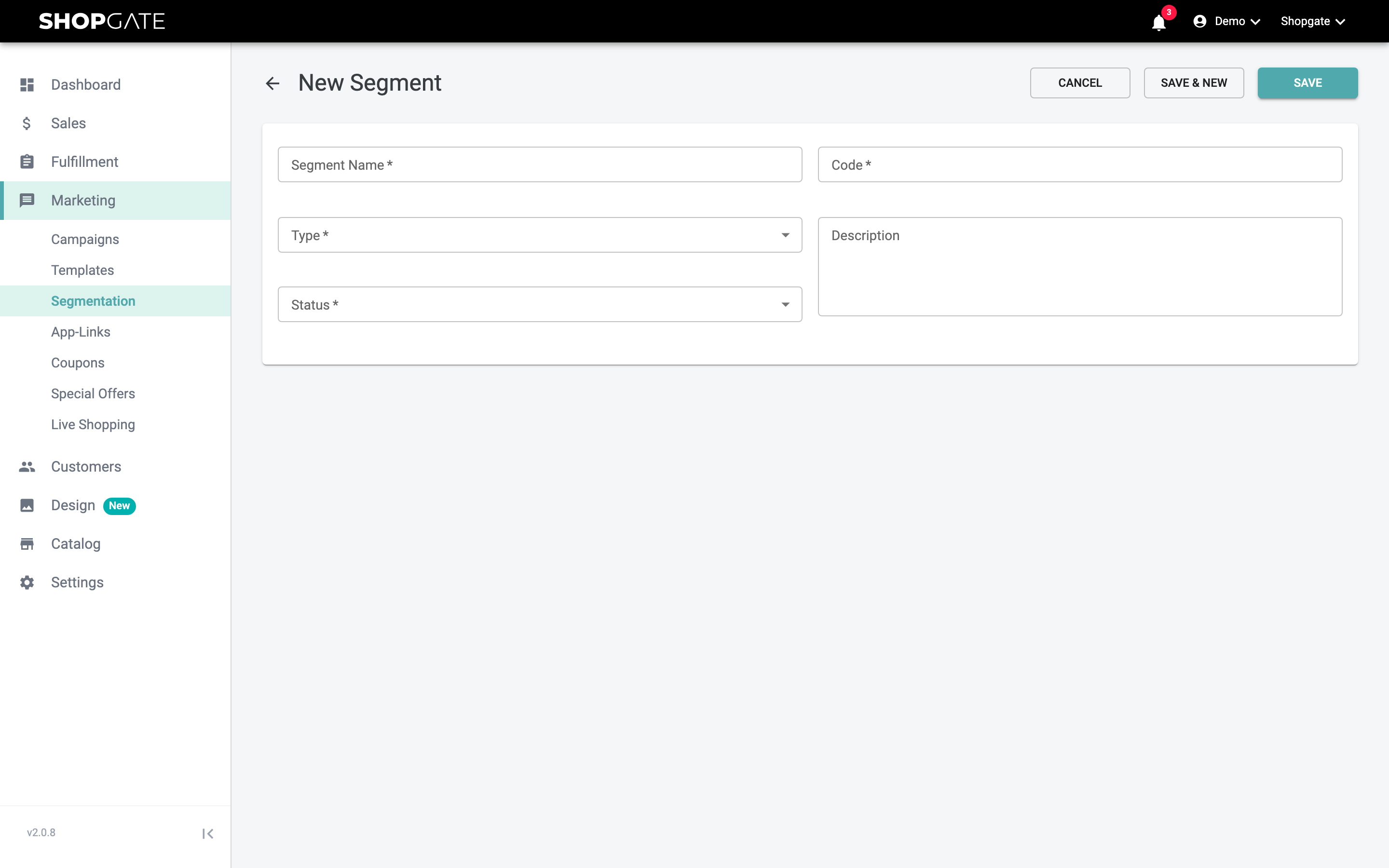Open the Shopgate account dropdown
The height and width of the screenshot is (868, 1389).
[1313, 21]
